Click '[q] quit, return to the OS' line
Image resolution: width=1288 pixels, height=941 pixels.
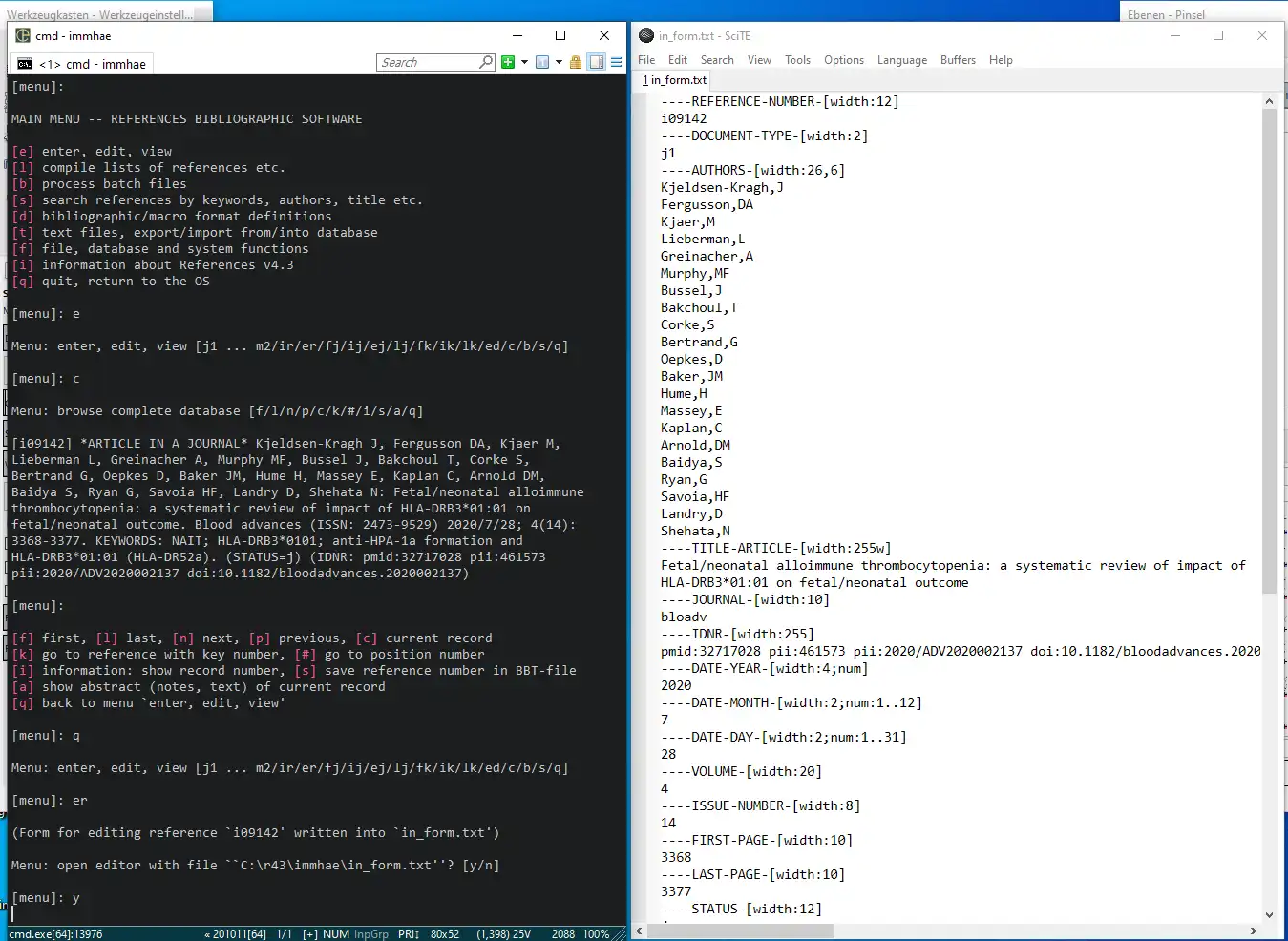tap(111, 282)
